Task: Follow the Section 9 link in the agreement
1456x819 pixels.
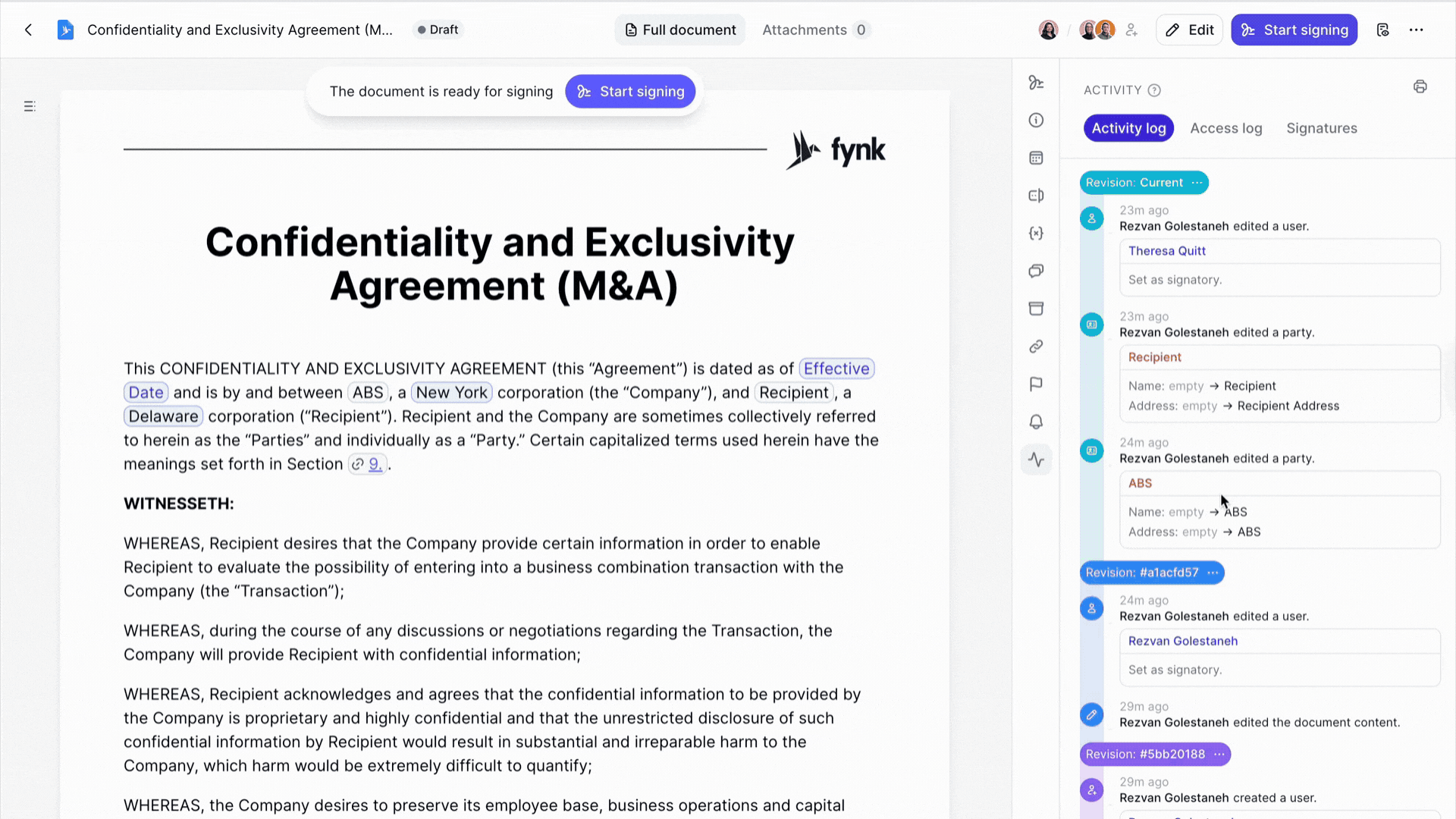Action: click(373, 463)
